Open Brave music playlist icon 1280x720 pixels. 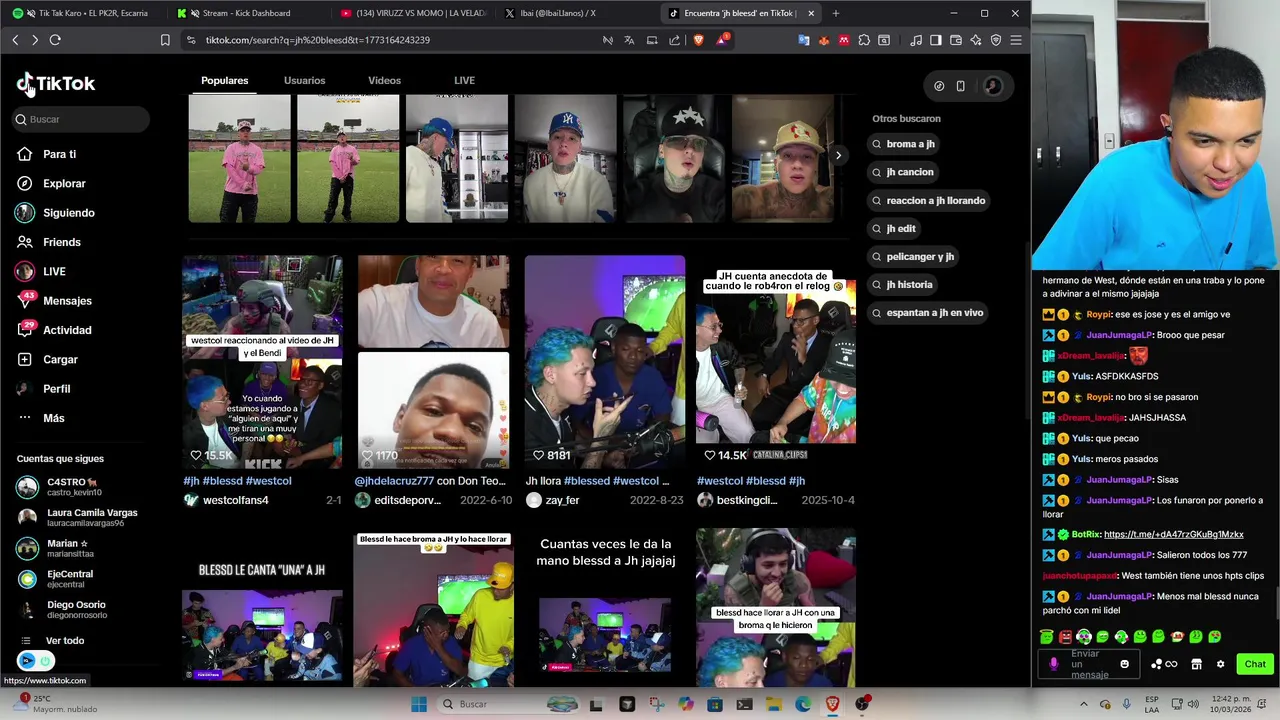coord(916,40)
